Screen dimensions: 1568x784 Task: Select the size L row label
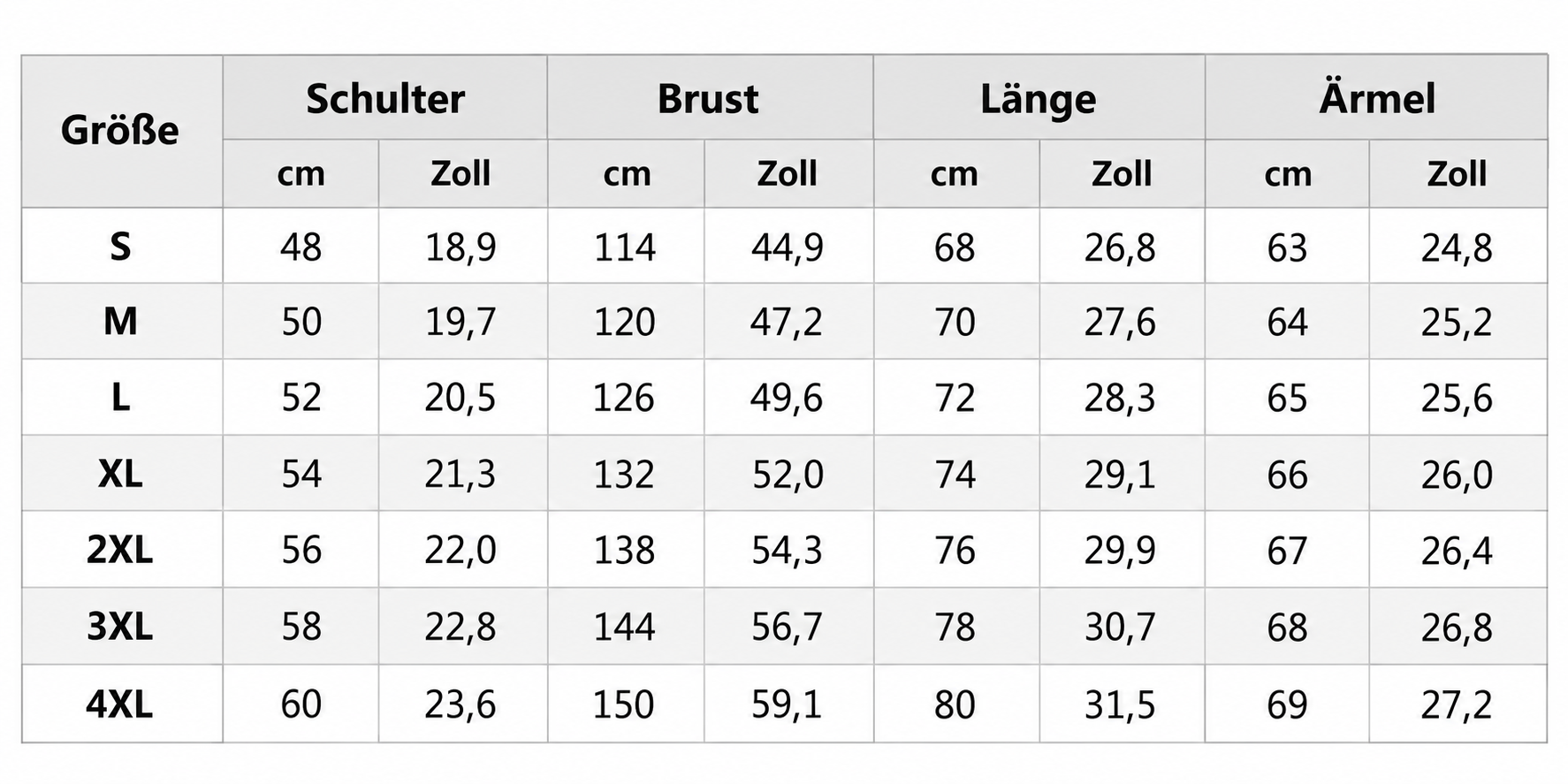tap(121, 398)
